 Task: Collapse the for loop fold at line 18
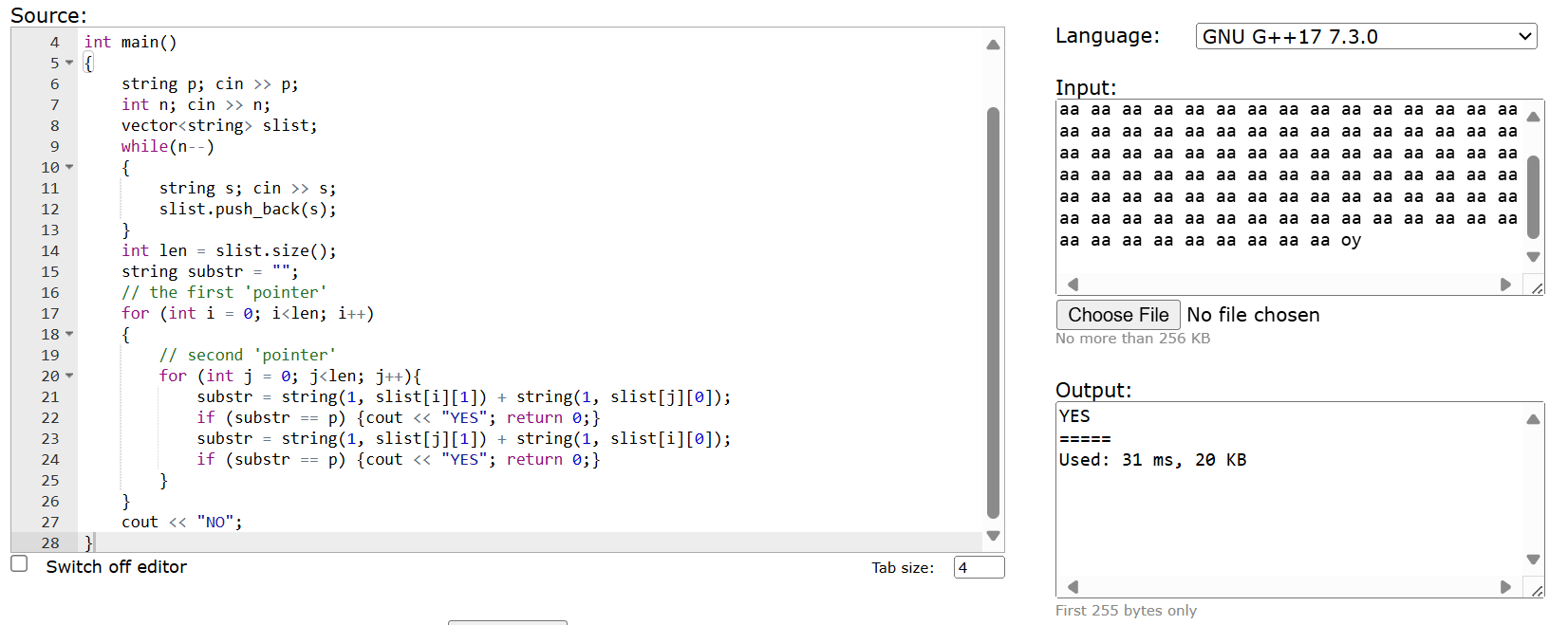(x=69, y=335)
